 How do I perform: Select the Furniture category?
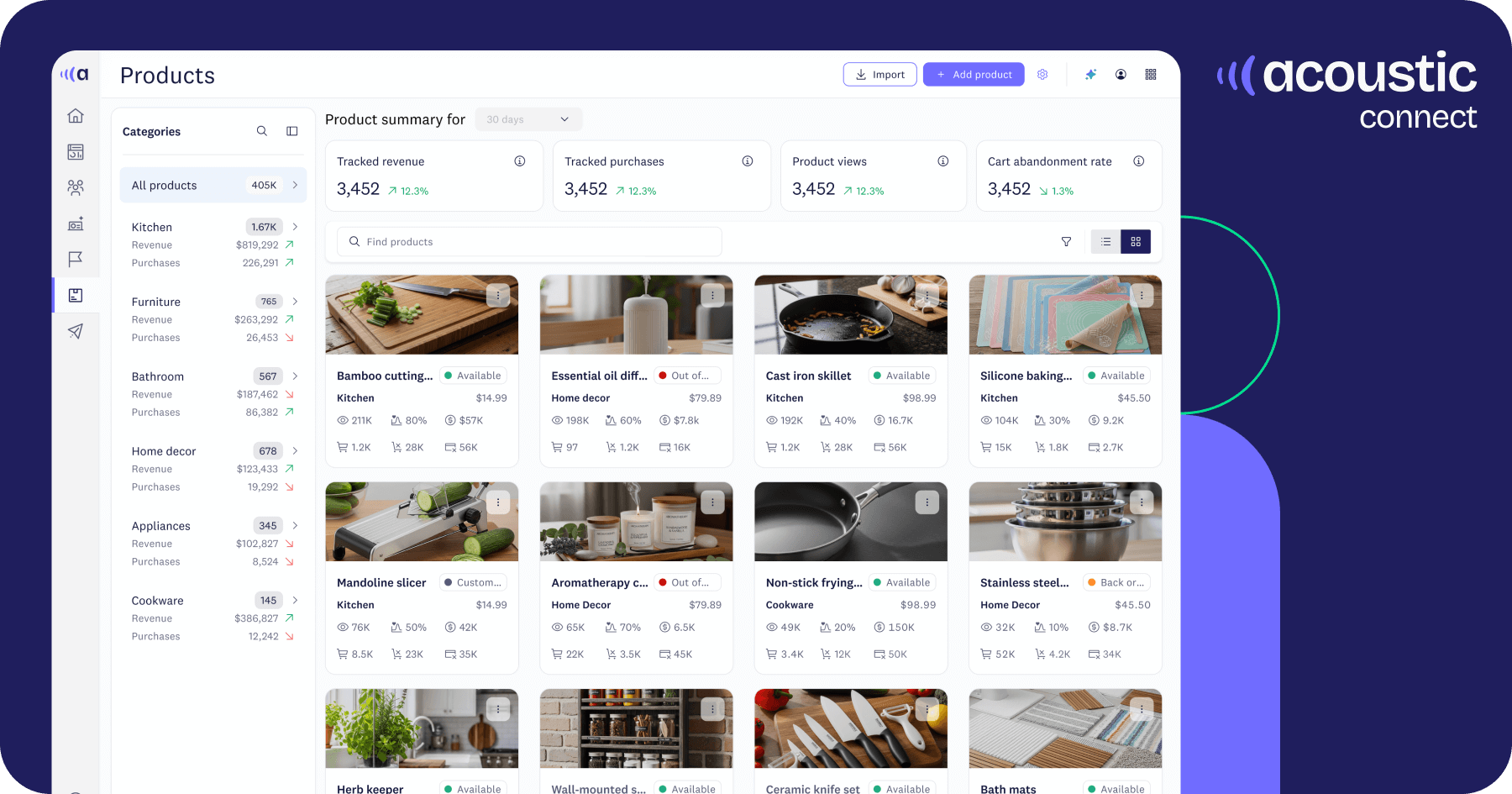pyautogui.click(x=156, y=302)
